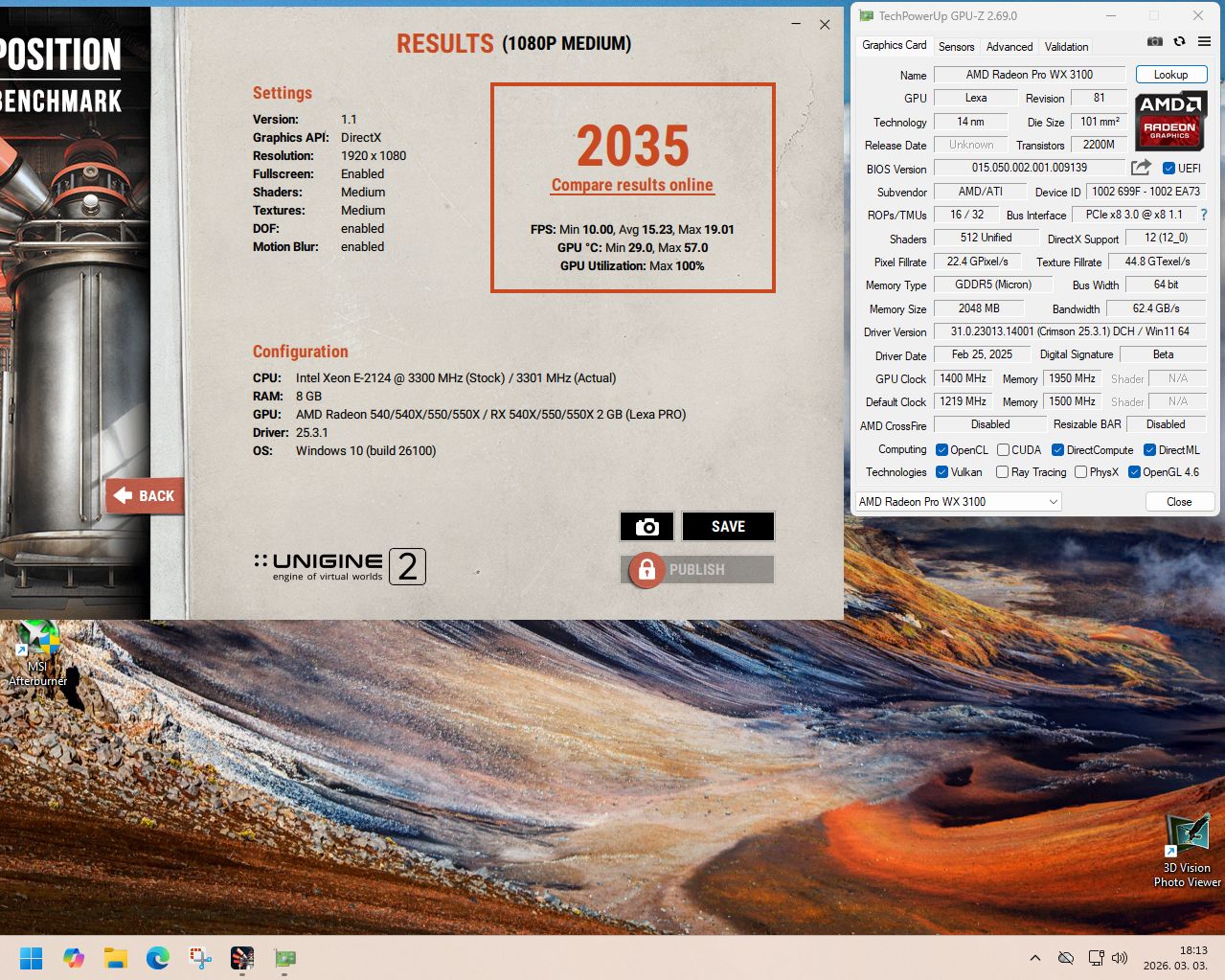
Task: Click the network icon in system tray
Action: tap(1096, 958)
